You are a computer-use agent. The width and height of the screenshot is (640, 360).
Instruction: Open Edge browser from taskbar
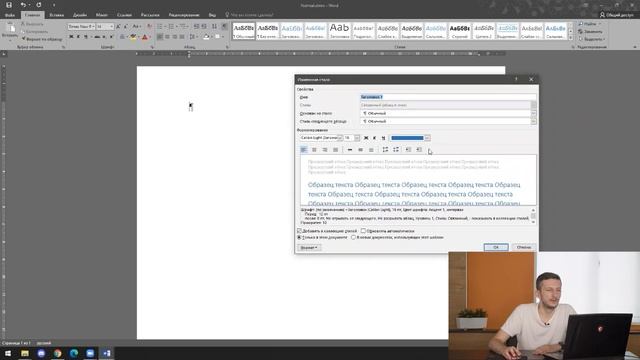pyautogui.click(x=74, y=353)
